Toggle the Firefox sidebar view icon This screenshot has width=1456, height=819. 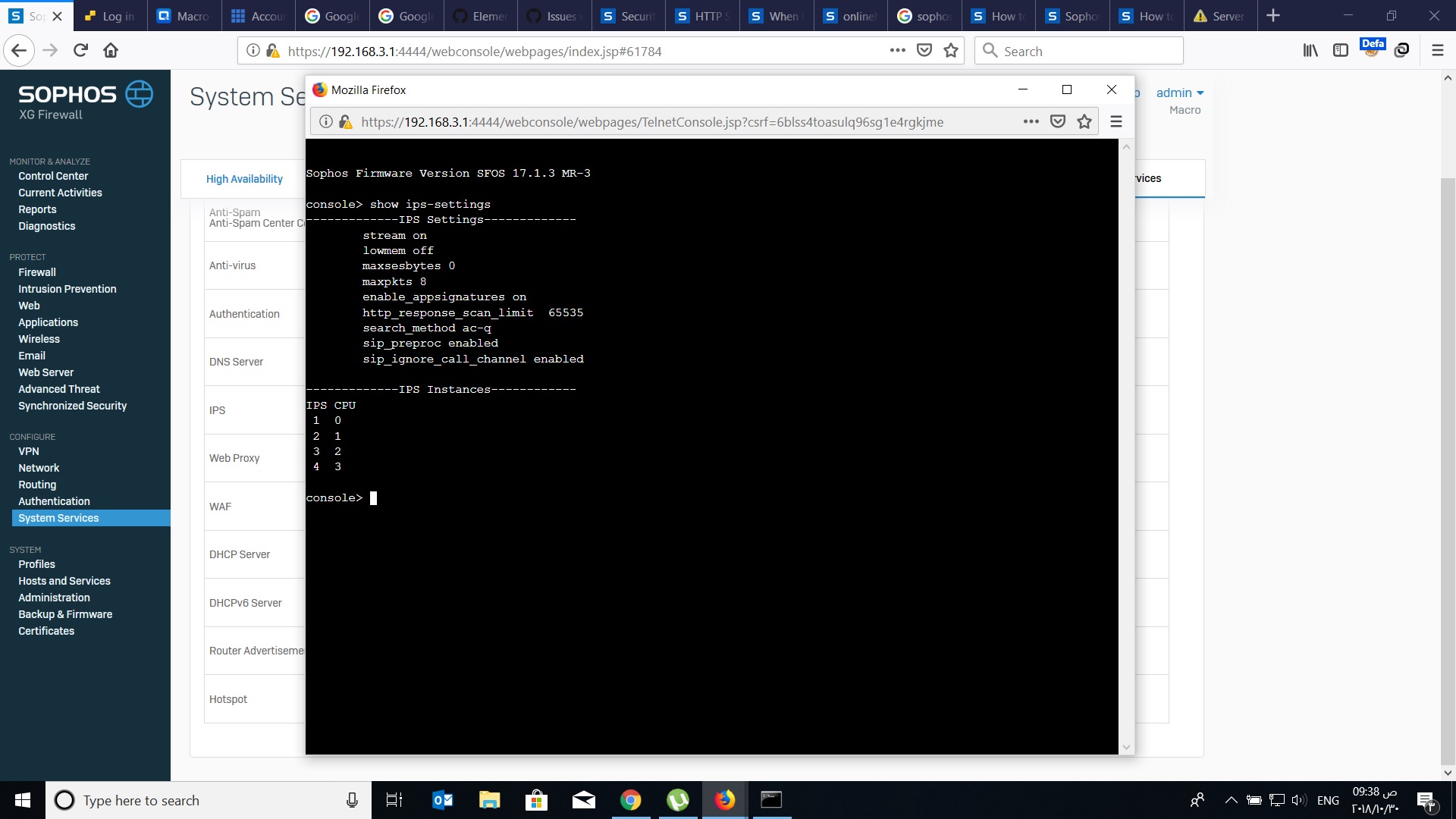1340,51
